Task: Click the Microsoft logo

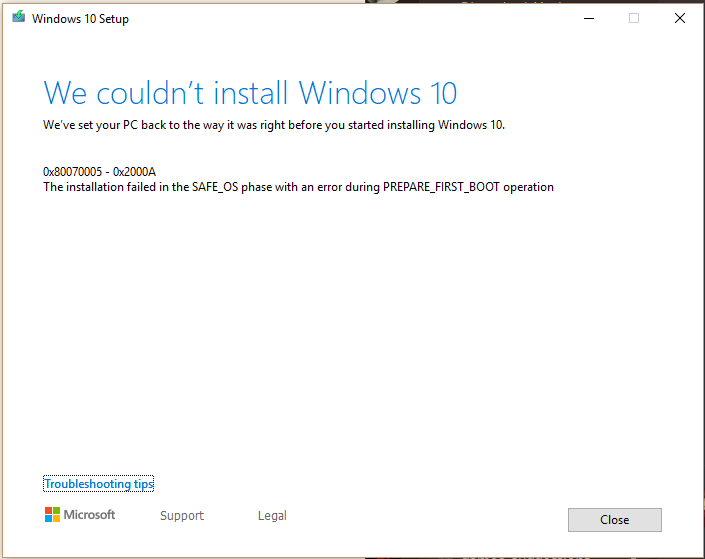Action: click(80, 514)
